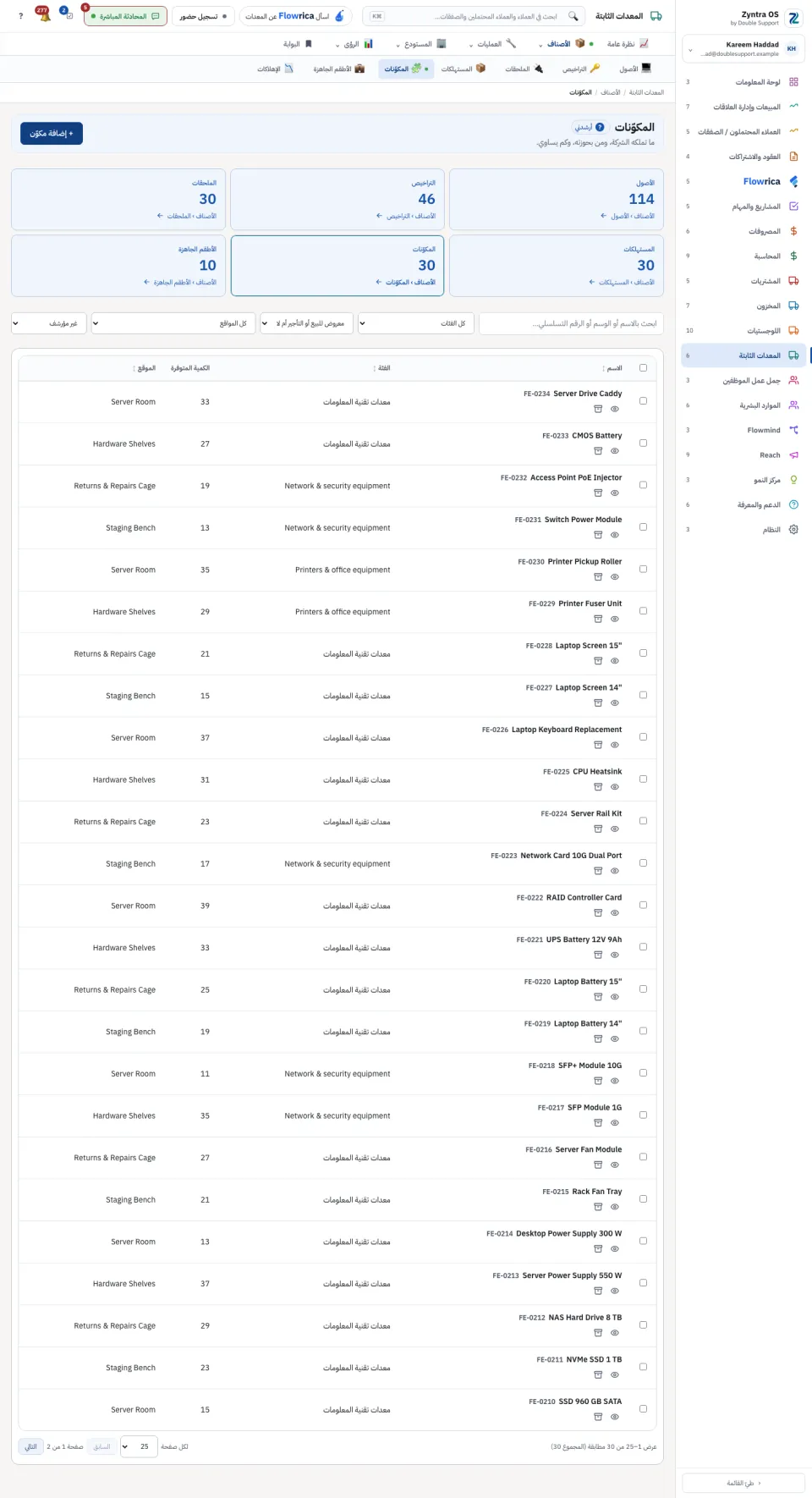Image resolution: width=812 pixels, height=1498 pixels.
Task: View eye icon for Switch Power Module
Action: (615, 535)
